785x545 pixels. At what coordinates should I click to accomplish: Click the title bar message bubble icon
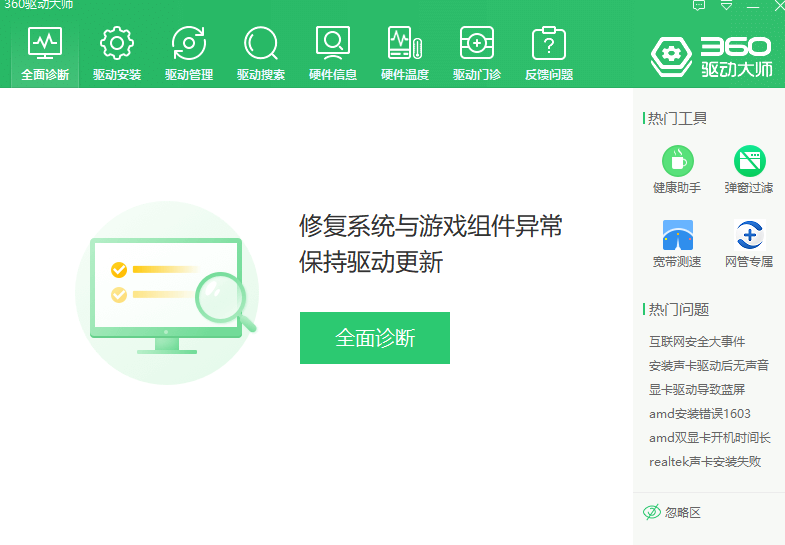(x=699, y=5)
